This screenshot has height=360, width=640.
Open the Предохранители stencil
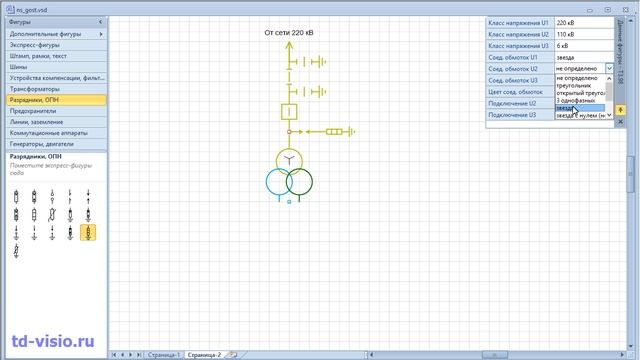click(x=56, y=111)
